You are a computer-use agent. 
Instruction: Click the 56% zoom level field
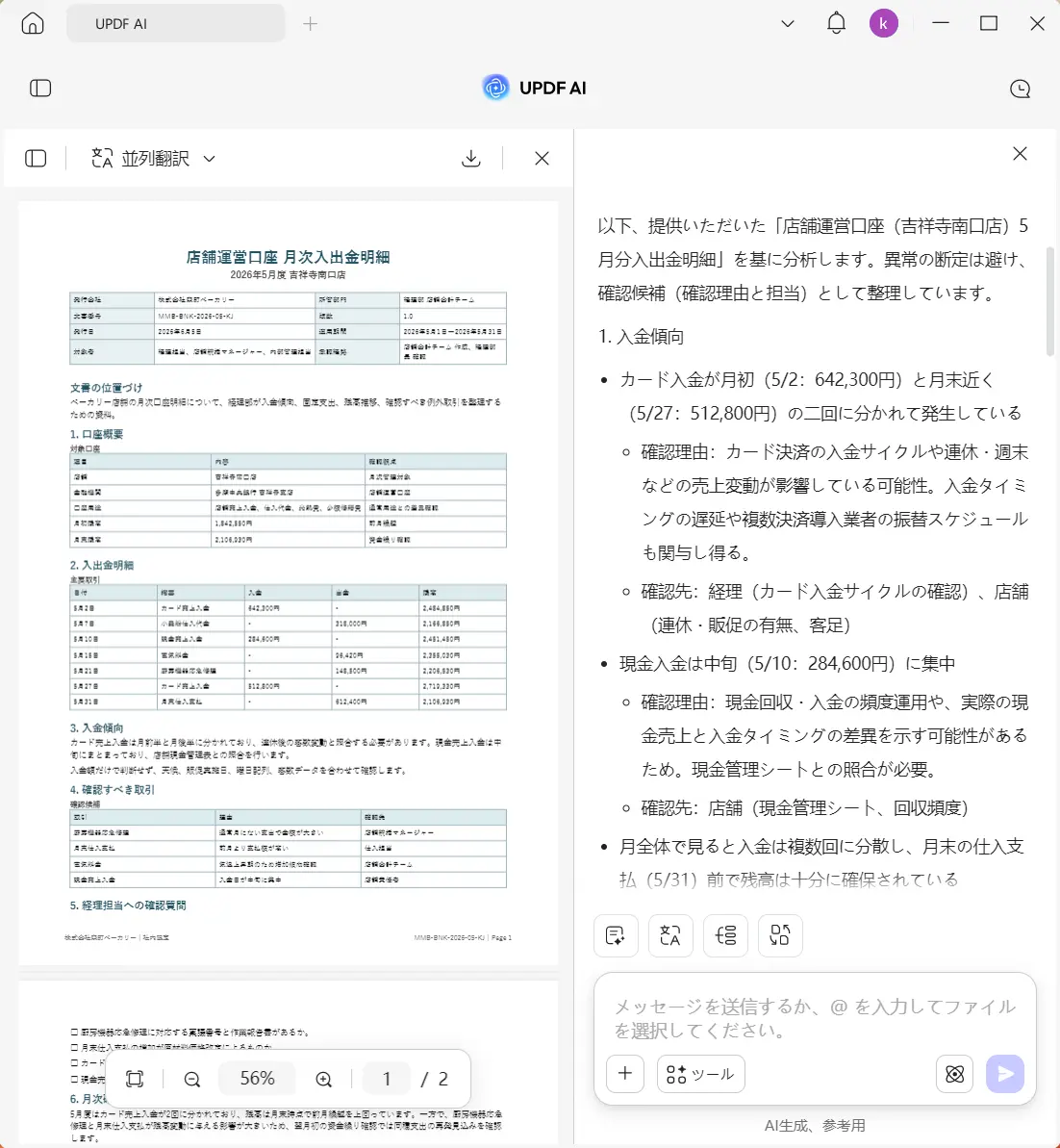[x=257, y=1079]
